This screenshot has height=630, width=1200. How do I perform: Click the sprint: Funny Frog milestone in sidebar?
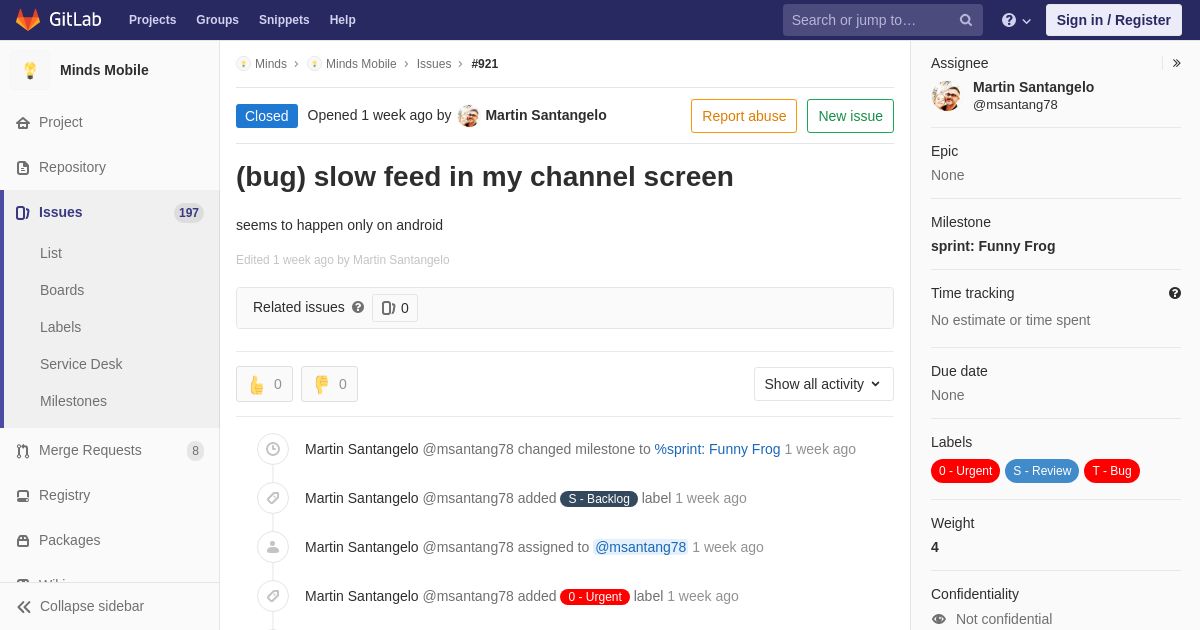(993, 246)
